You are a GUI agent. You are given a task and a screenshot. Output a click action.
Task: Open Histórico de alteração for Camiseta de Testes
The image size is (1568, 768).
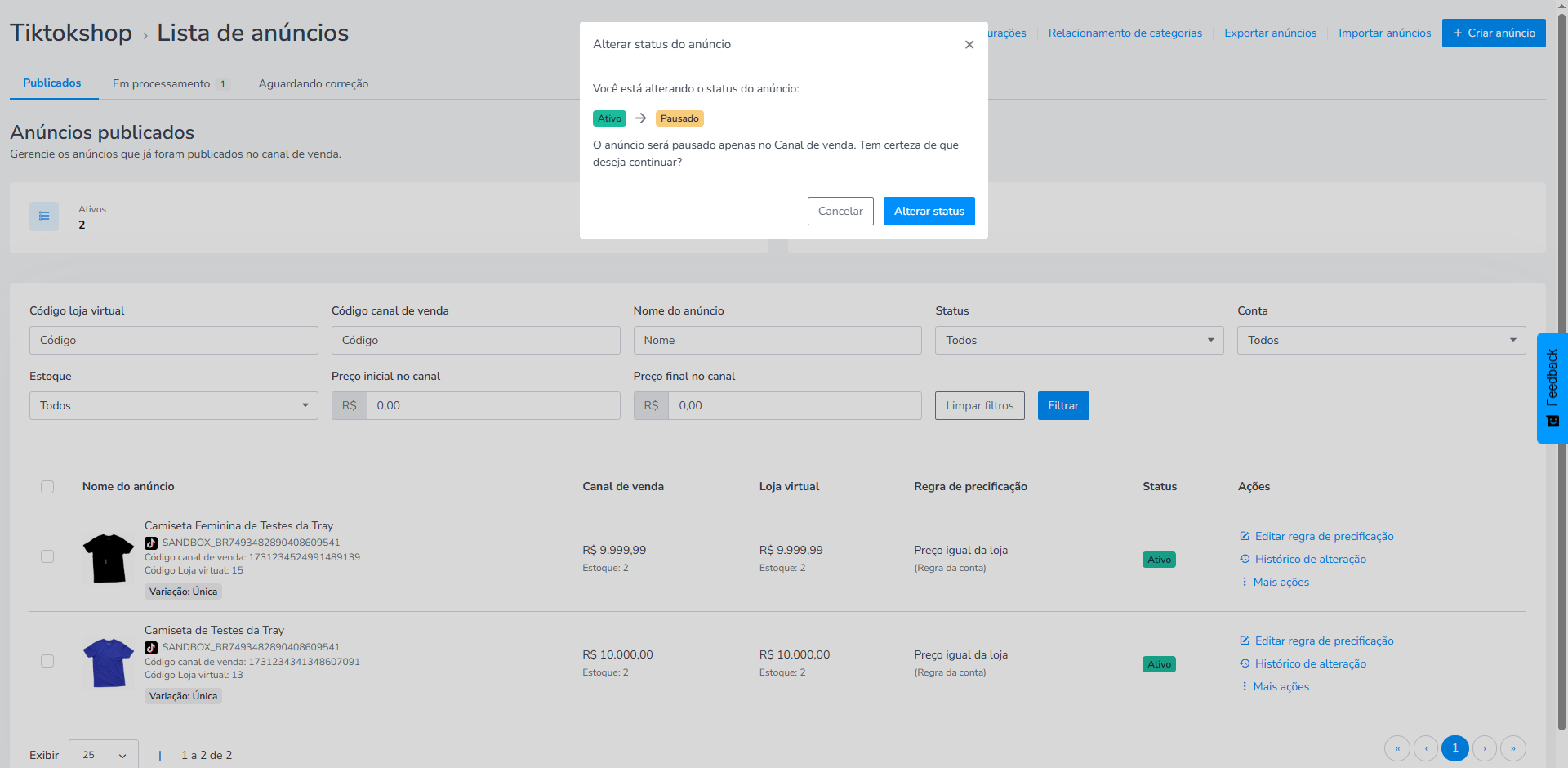[x=1303, y=663]
